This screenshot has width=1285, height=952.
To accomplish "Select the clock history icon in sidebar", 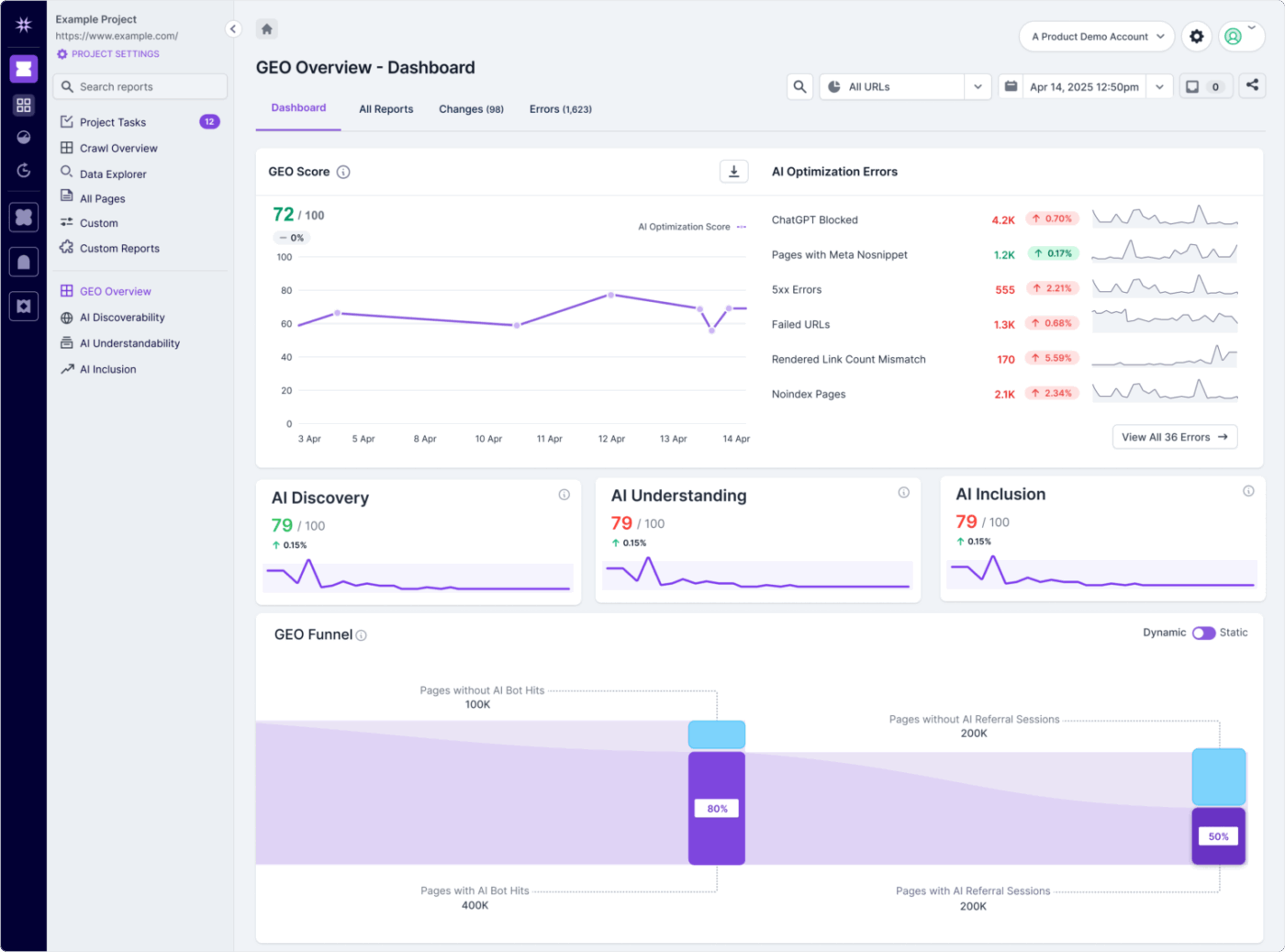I will point(24,170).
